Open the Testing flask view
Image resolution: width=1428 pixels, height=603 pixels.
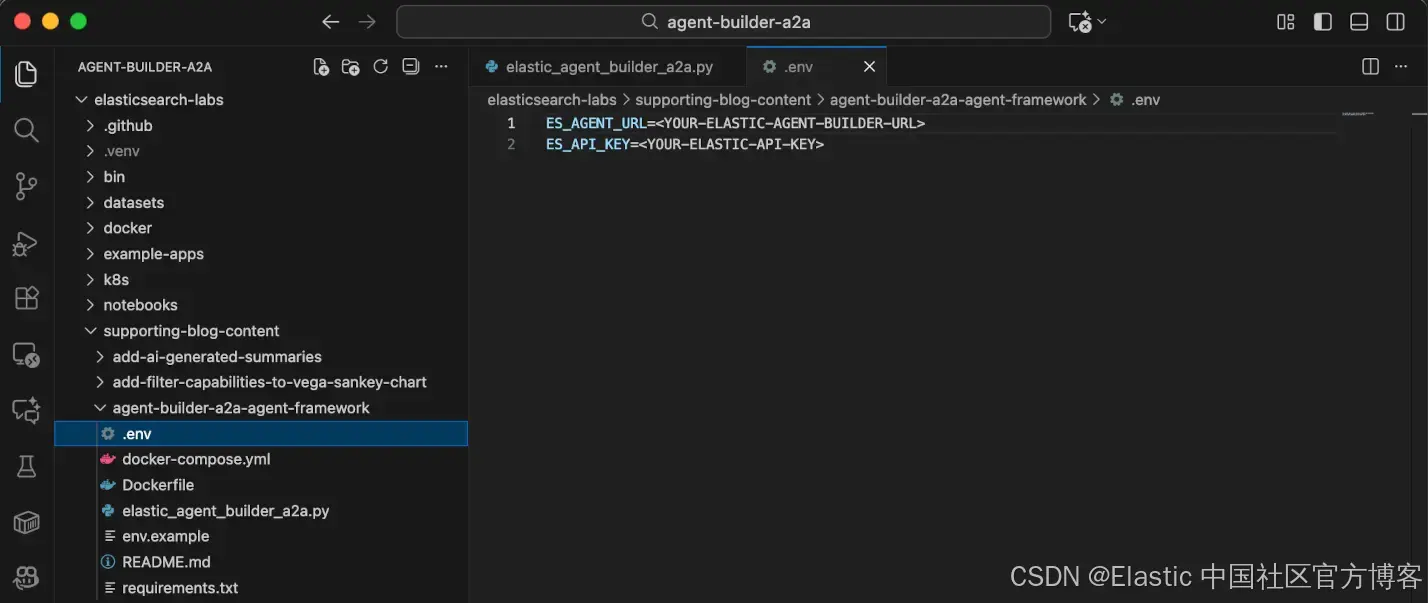[x=27, y=466]
